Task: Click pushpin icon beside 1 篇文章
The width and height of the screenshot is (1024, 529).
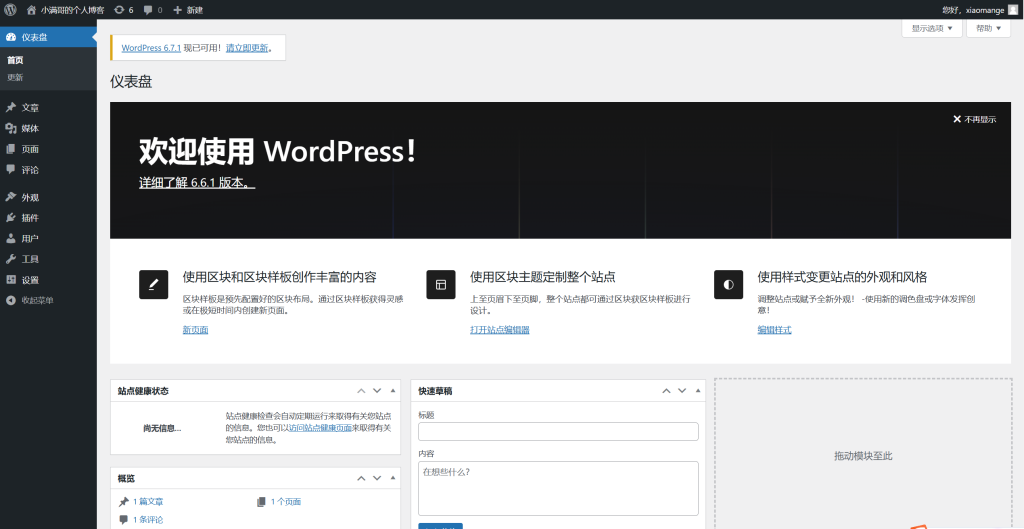Action: [123, 502]
